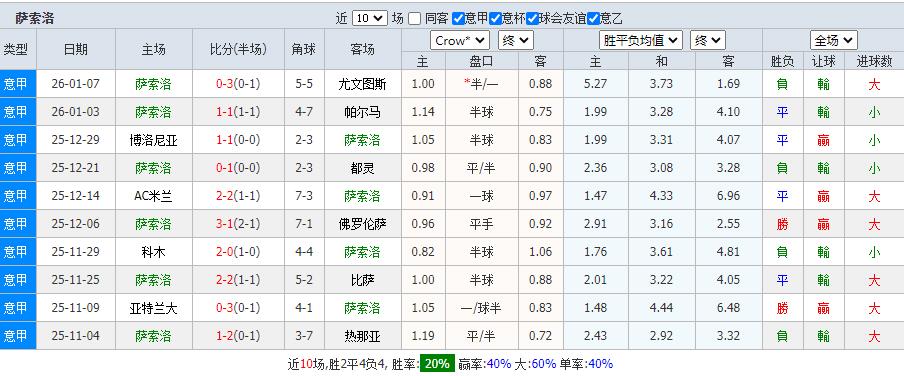Click score 0-3(0-1) of the 26-01-07 match

point(238,84)
